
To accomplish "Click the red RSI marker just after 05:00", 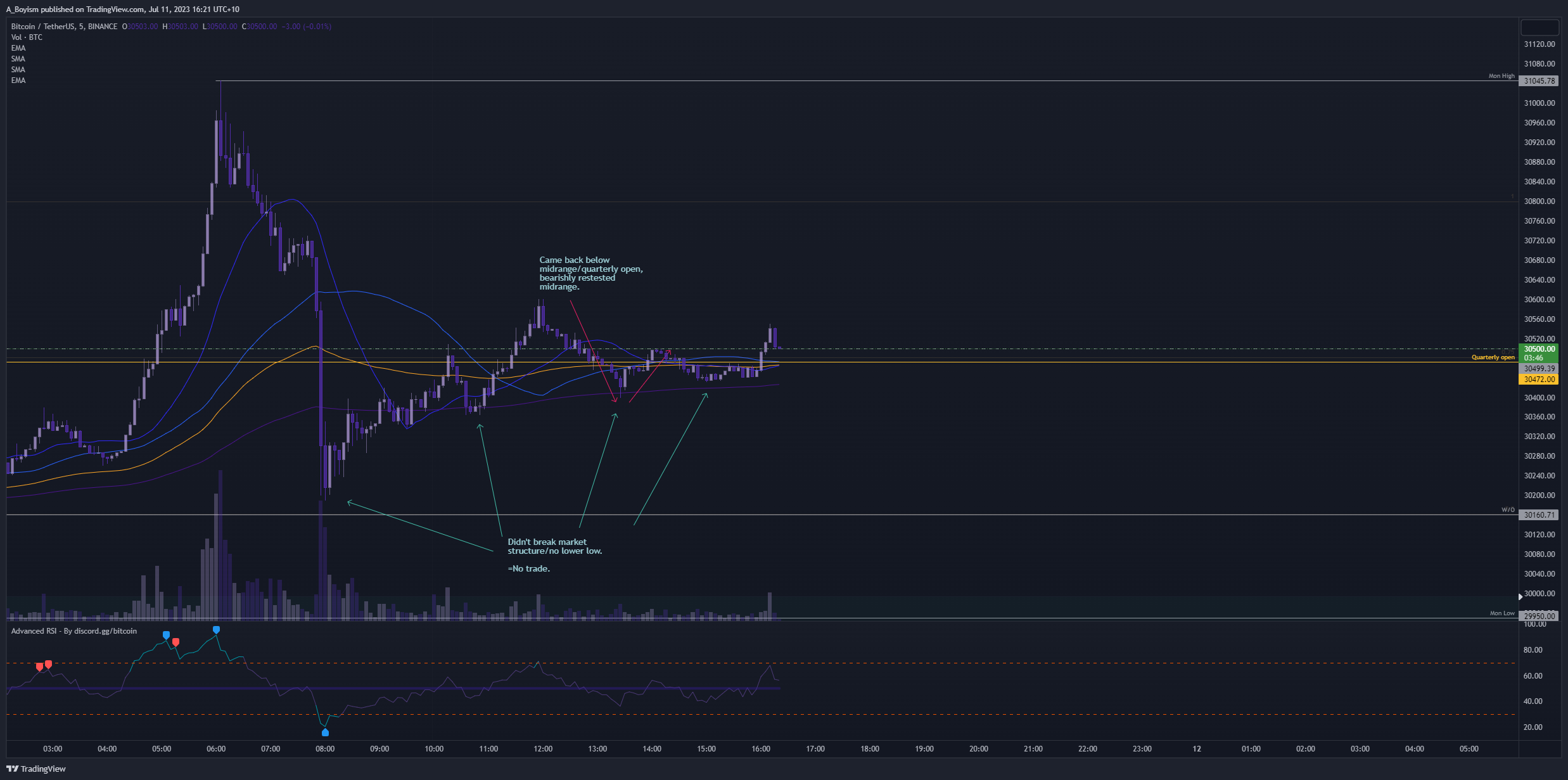I will (x=175, y=643).
